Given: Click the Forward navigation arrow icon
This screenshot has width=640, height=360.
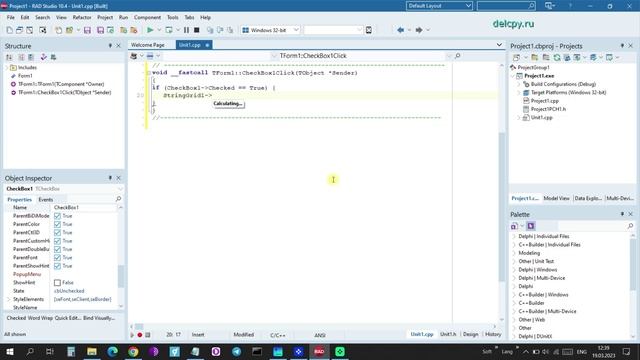Looking at the screenshot, I should pos(419,30).
